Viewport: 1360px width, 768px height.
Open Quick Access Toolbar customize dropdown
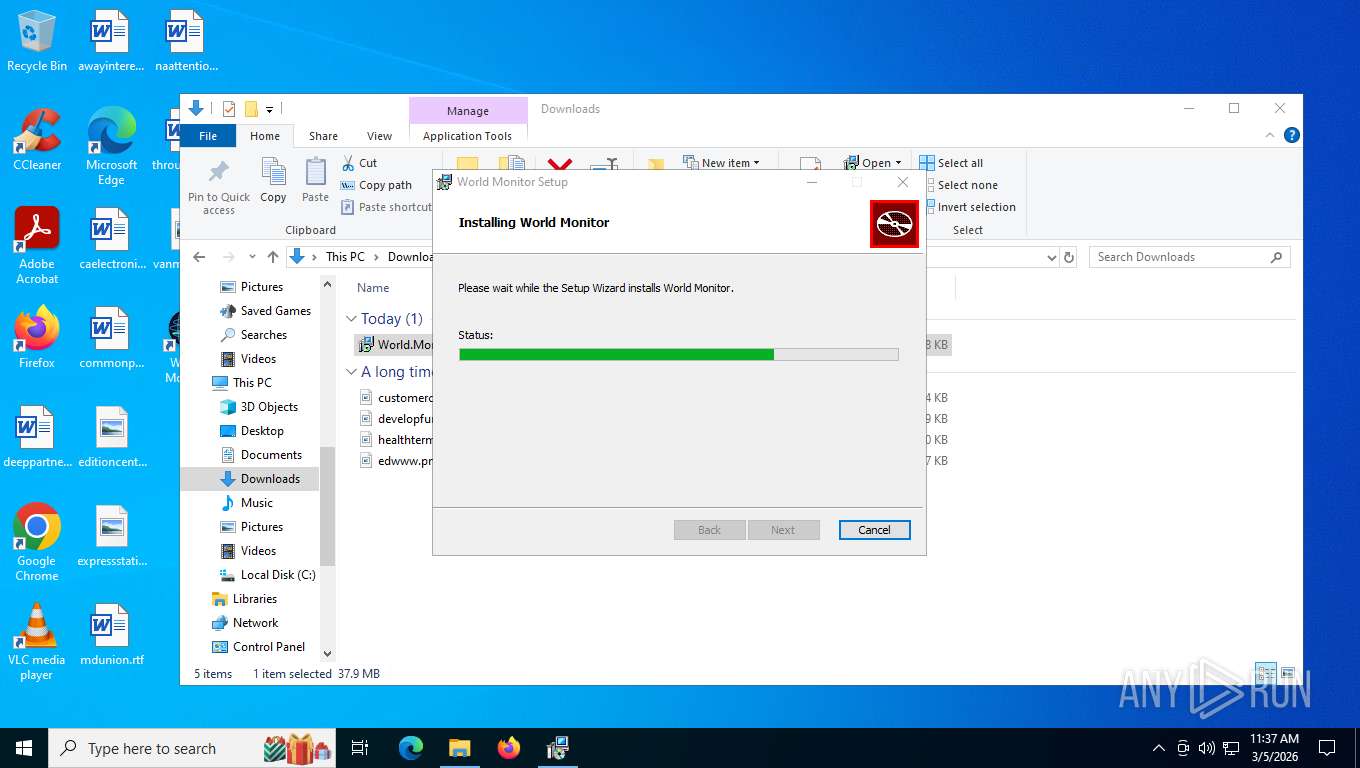pyautogui.click(x=269, y=110)
